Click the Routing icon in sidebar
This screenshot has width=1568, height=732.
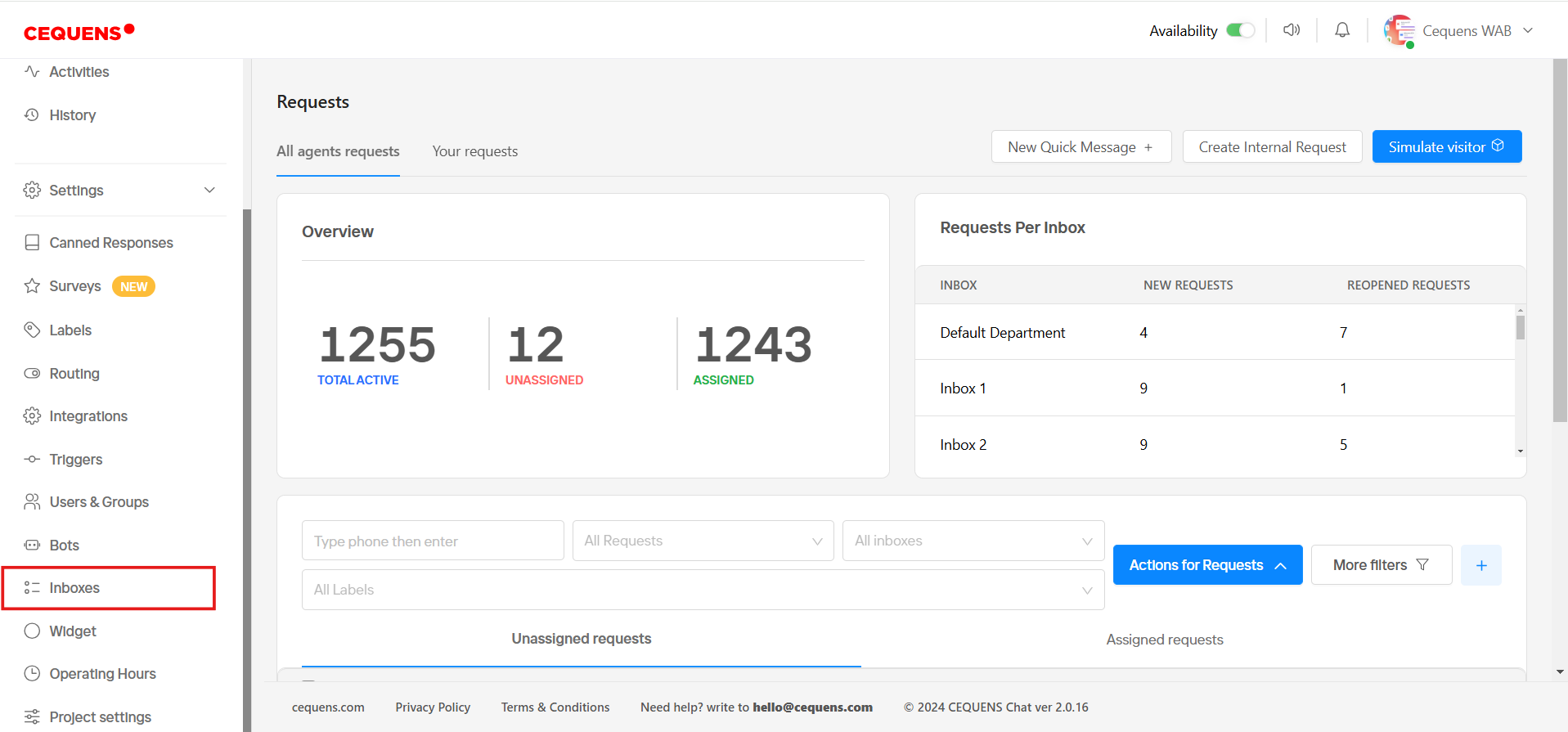32,374
